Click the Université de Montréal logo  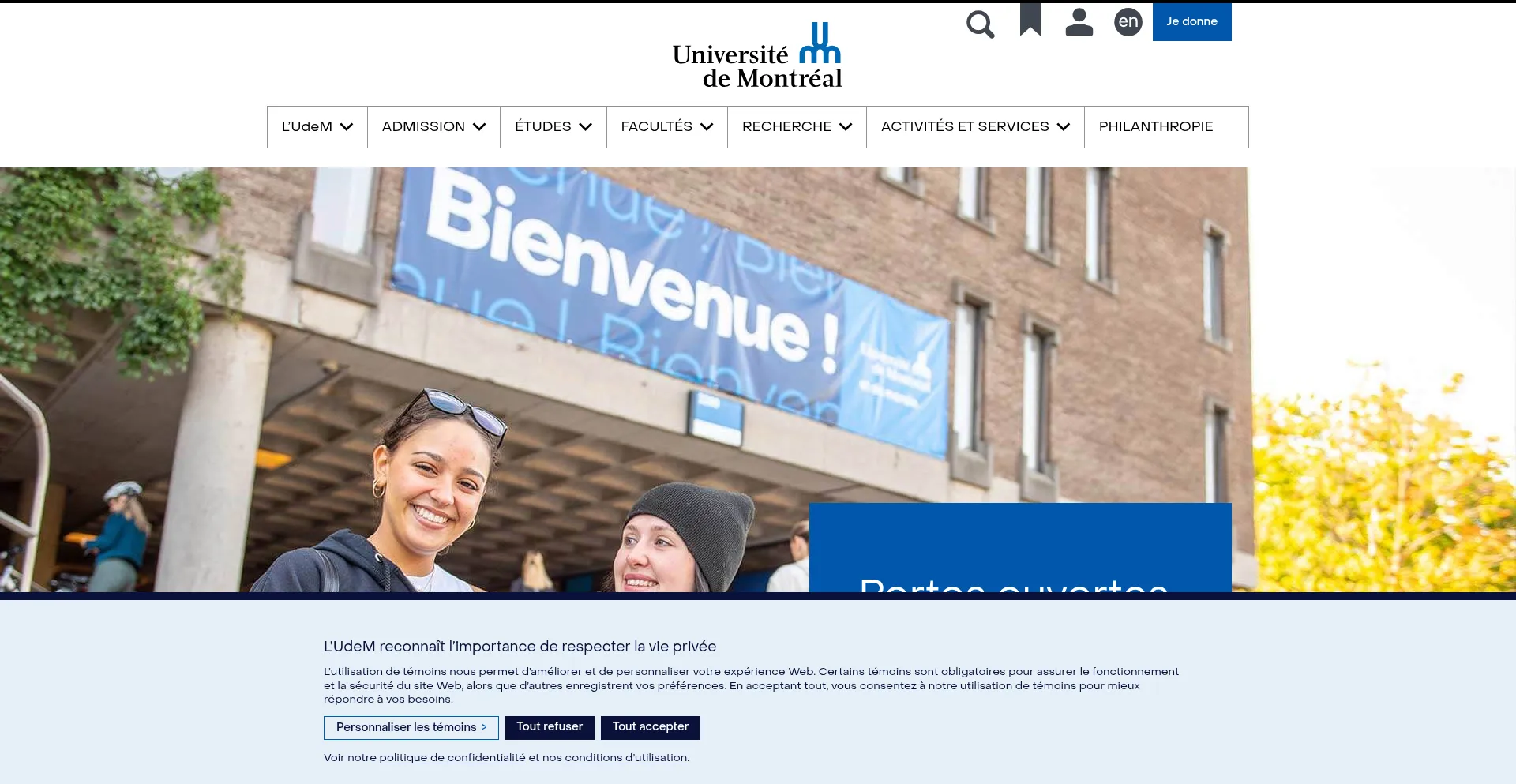pyautogui.click(x=757, y=55)
